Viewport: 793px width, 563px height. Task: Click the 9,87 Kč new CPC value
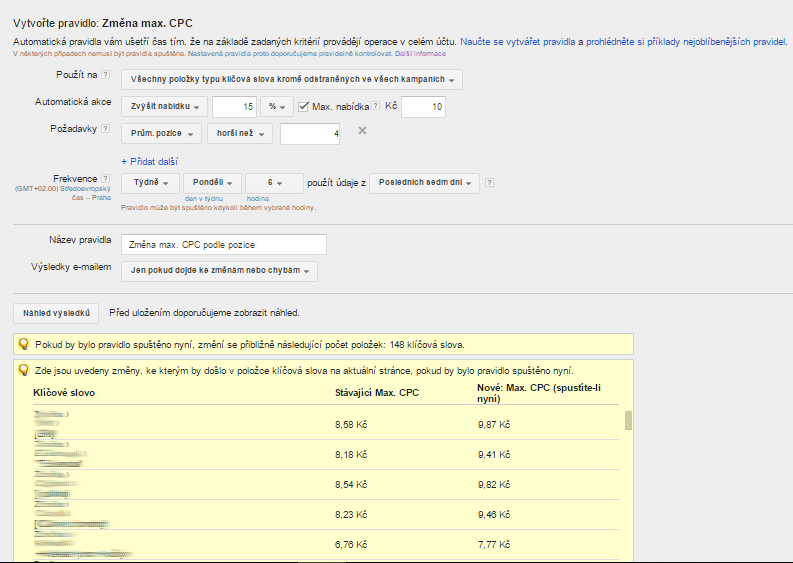[494, 424]
